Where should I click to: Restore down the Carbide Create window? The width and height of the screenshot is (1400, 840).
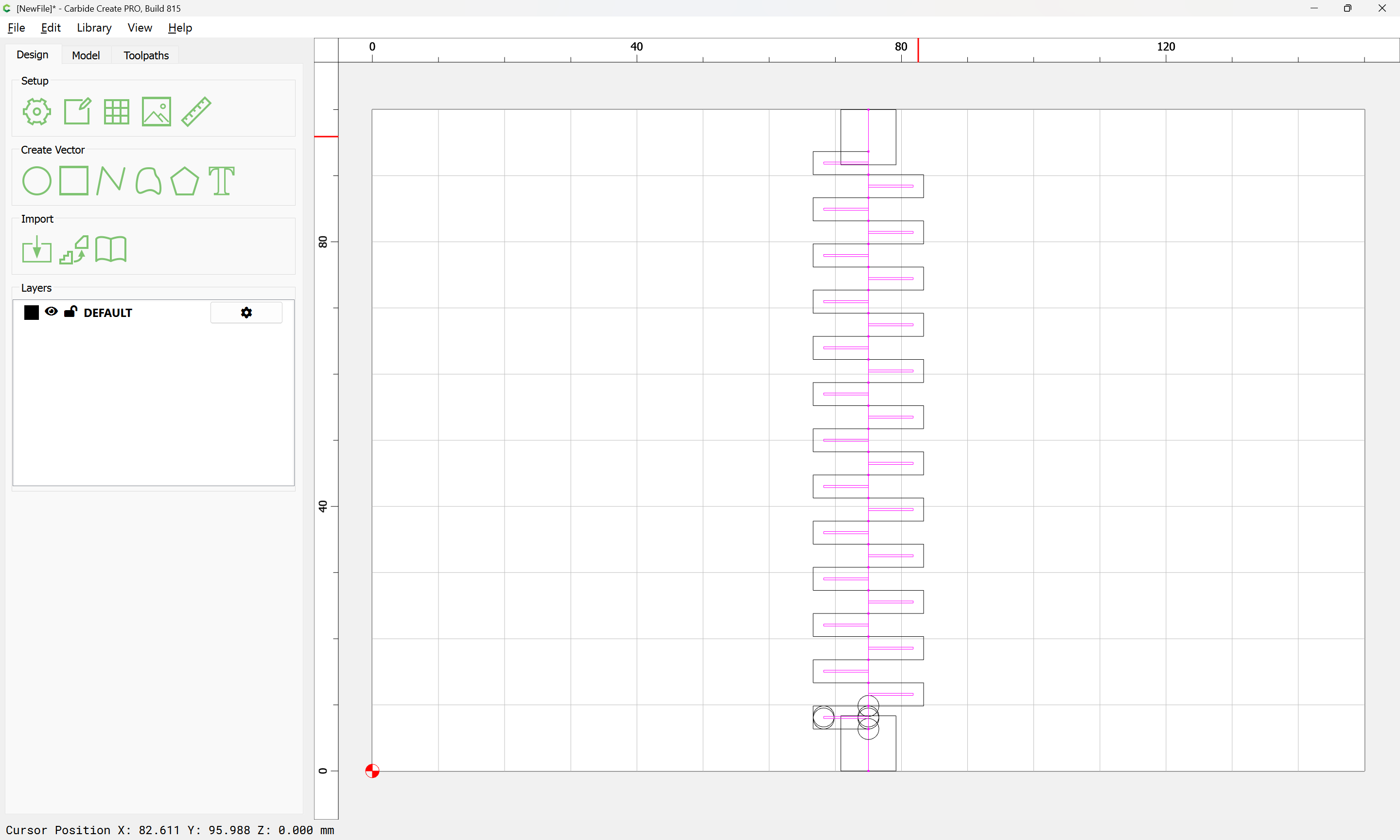(x=1347, y=8)
